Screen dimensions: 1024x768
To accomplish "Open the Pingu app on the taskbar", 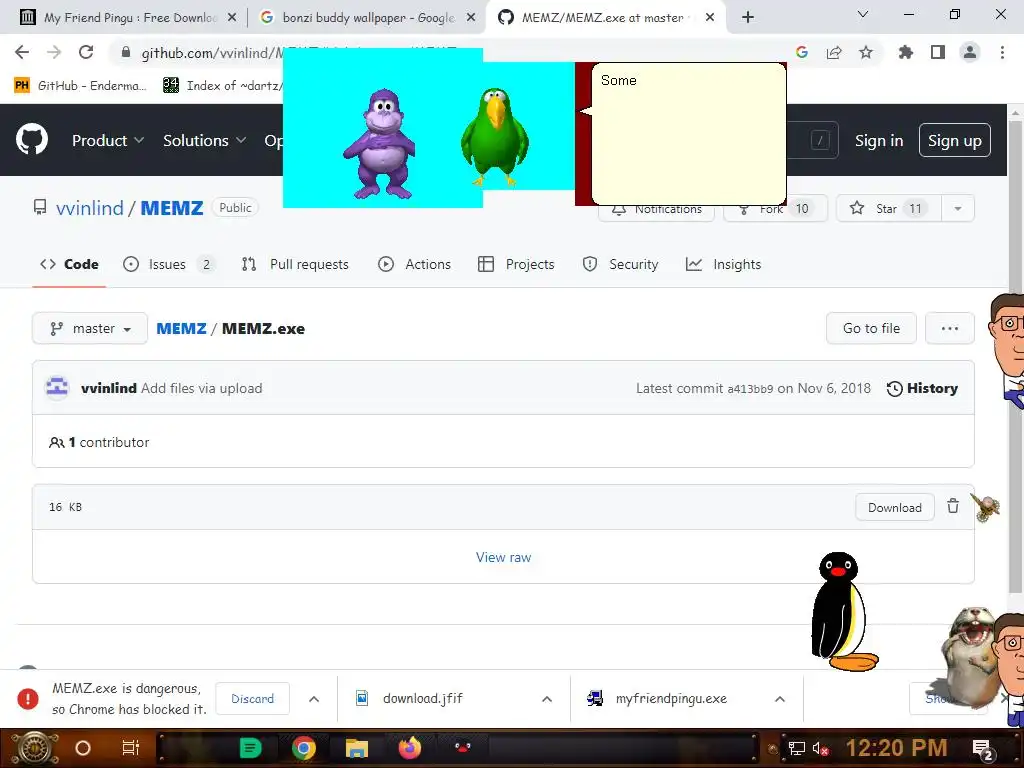I will (462, 747).
